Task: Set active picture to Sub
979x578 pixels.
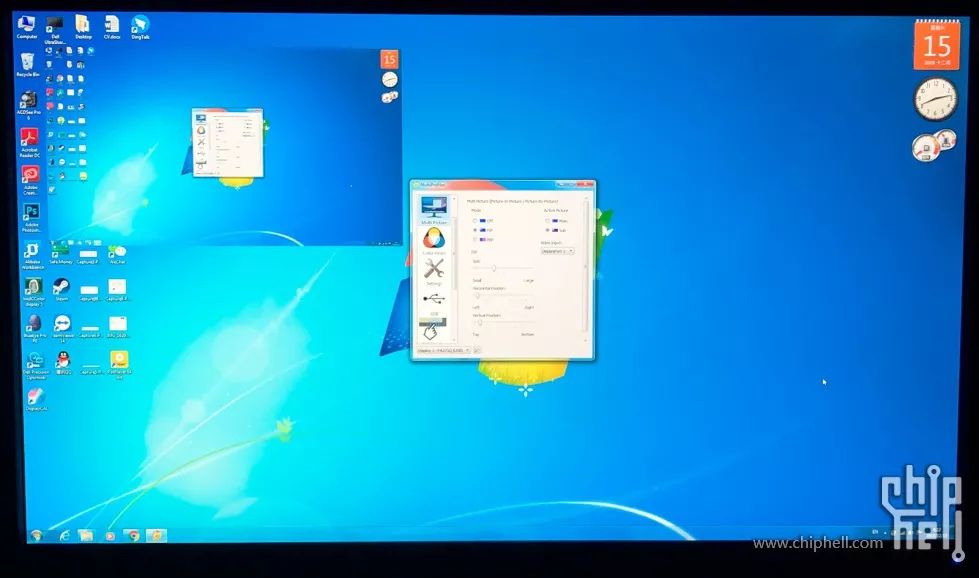Action: (548, 230)
